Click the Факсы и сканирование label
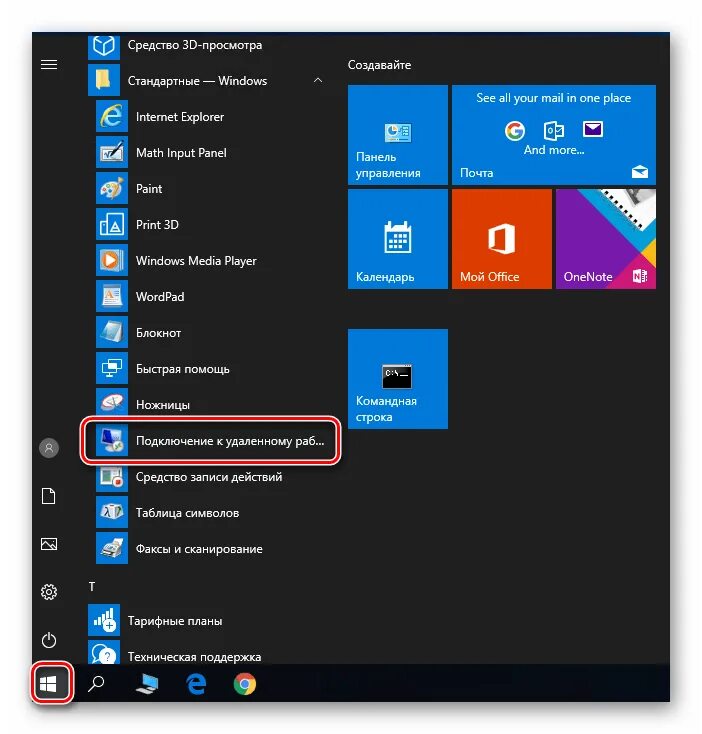The width and height of the screenshot is (702, 734). (199, 549)
